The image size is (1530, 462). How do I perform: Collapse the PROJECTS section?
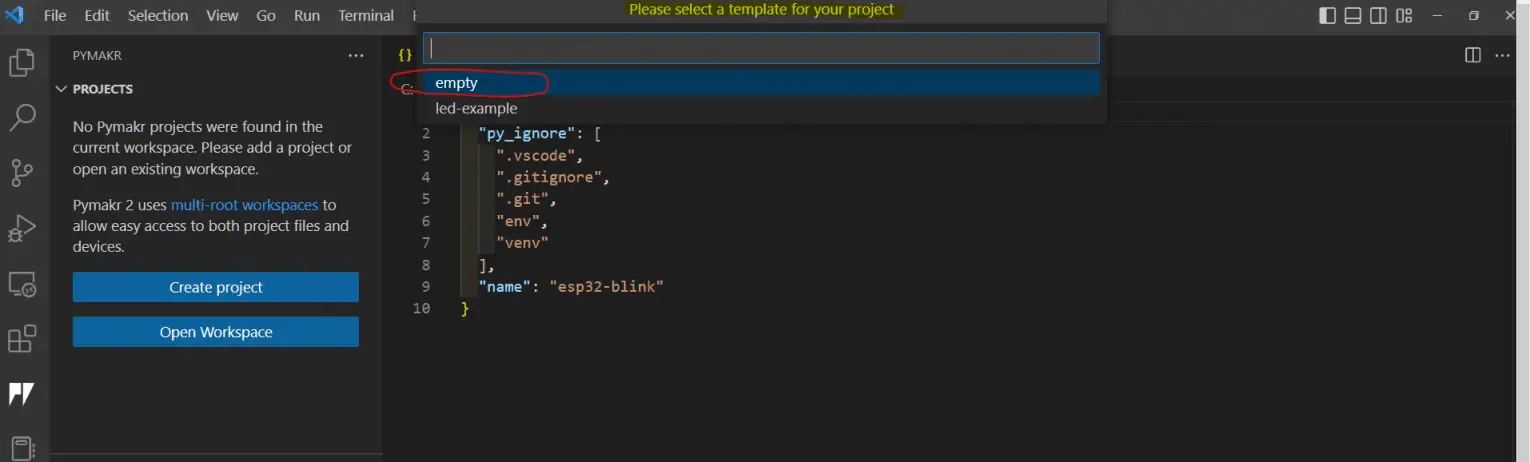tap(62, 89)
